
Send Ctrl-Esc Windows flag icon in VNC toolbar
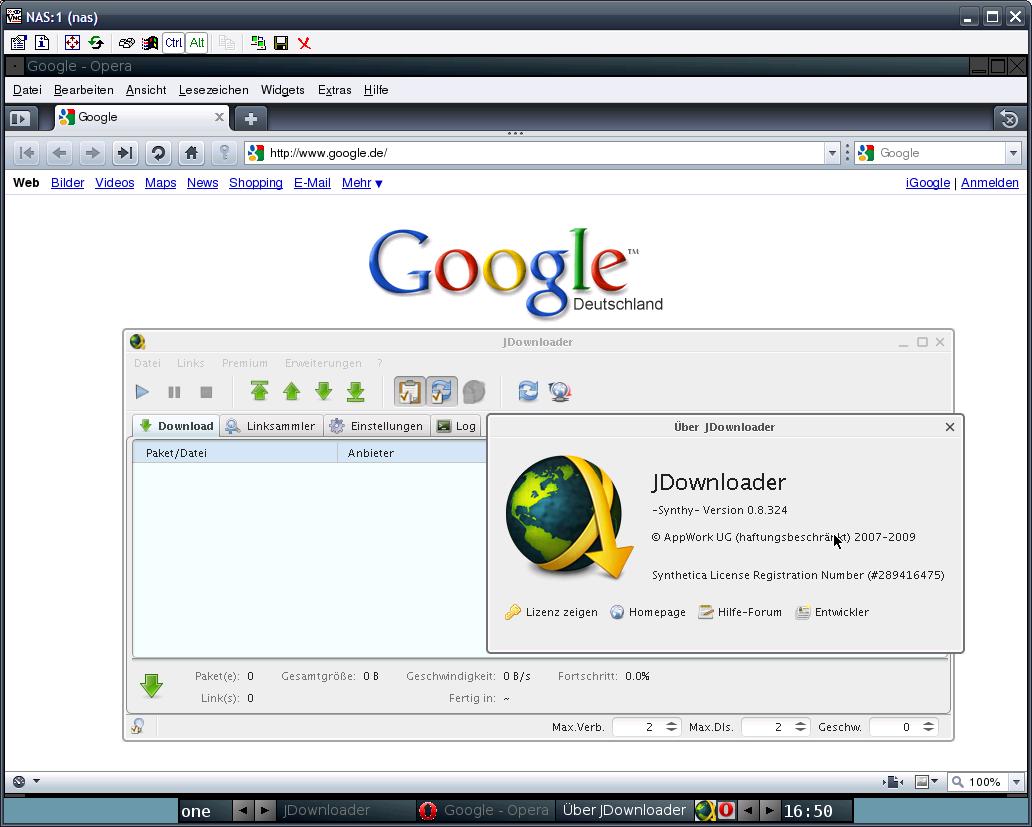150,43
